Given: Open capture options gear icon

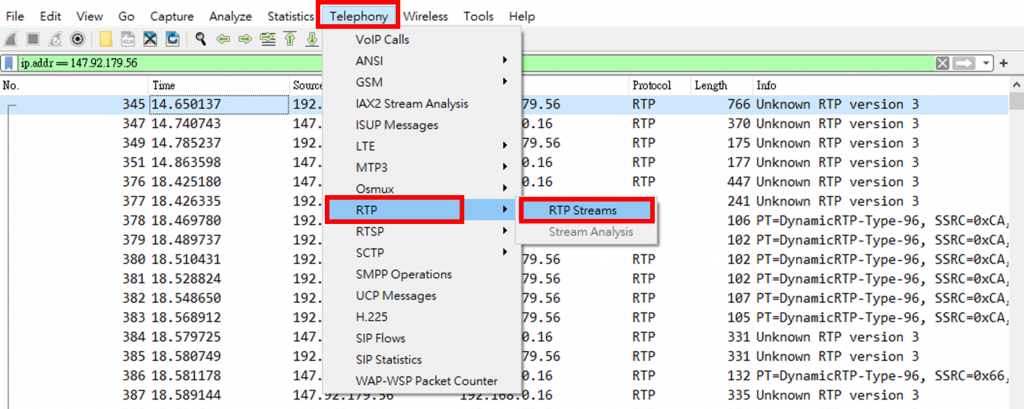Looking at the screenshot, I should pyautogui.click(x=78, y=39).
